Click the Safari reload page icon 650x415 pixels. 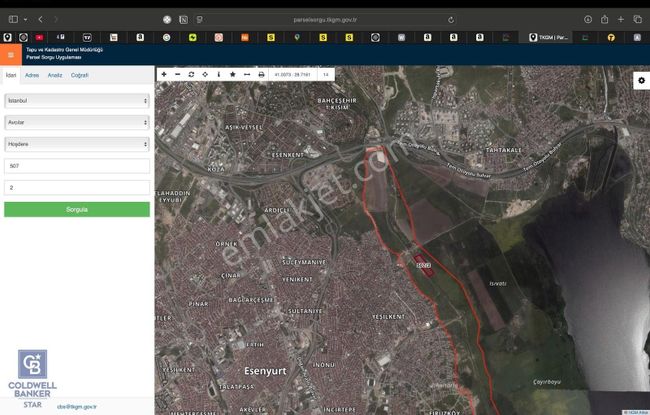(x=451, y=19)
